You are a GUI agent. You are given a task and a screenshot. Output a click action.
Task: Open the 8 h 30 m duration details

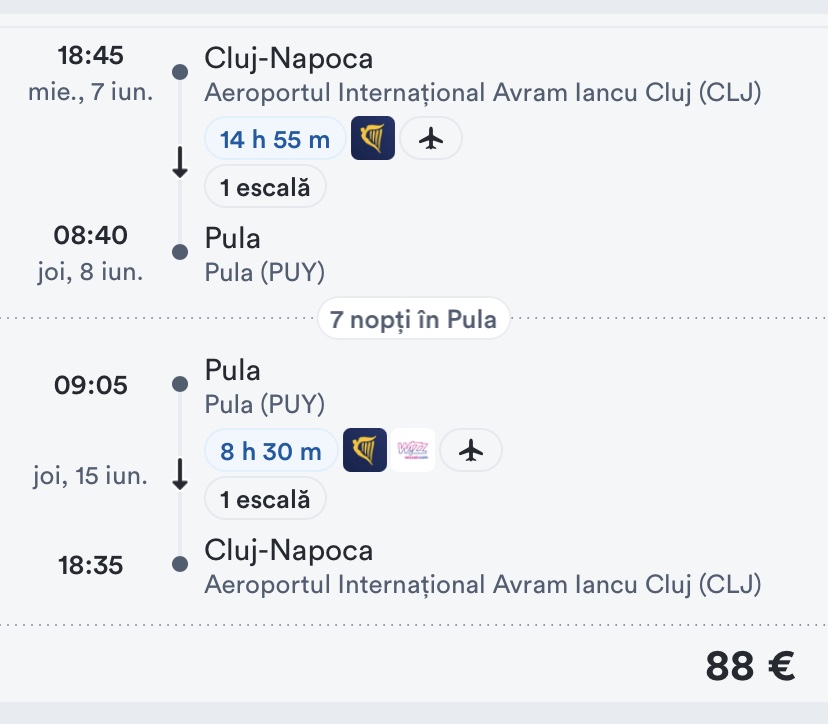coord(271,451)
